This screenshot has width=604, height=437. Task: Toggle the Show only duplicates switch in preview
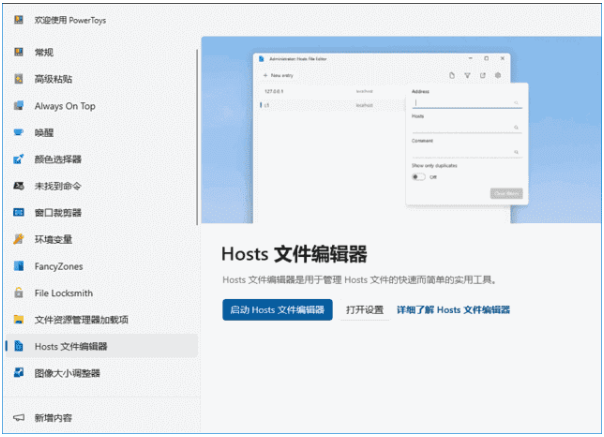click(x=419, y=176)
